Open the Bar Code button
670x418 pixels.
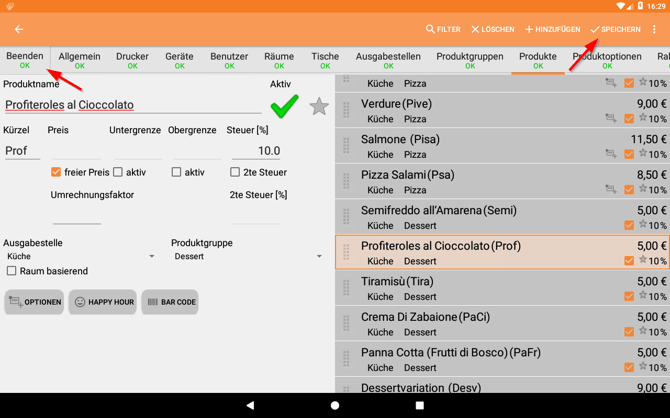click(x=170, y=302)
